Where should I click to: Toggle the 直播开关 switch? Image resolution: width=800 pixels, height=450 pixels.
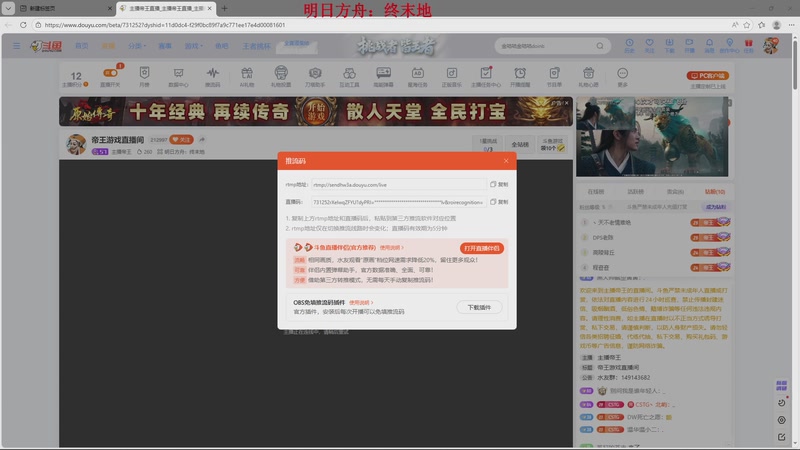[110, 73]
